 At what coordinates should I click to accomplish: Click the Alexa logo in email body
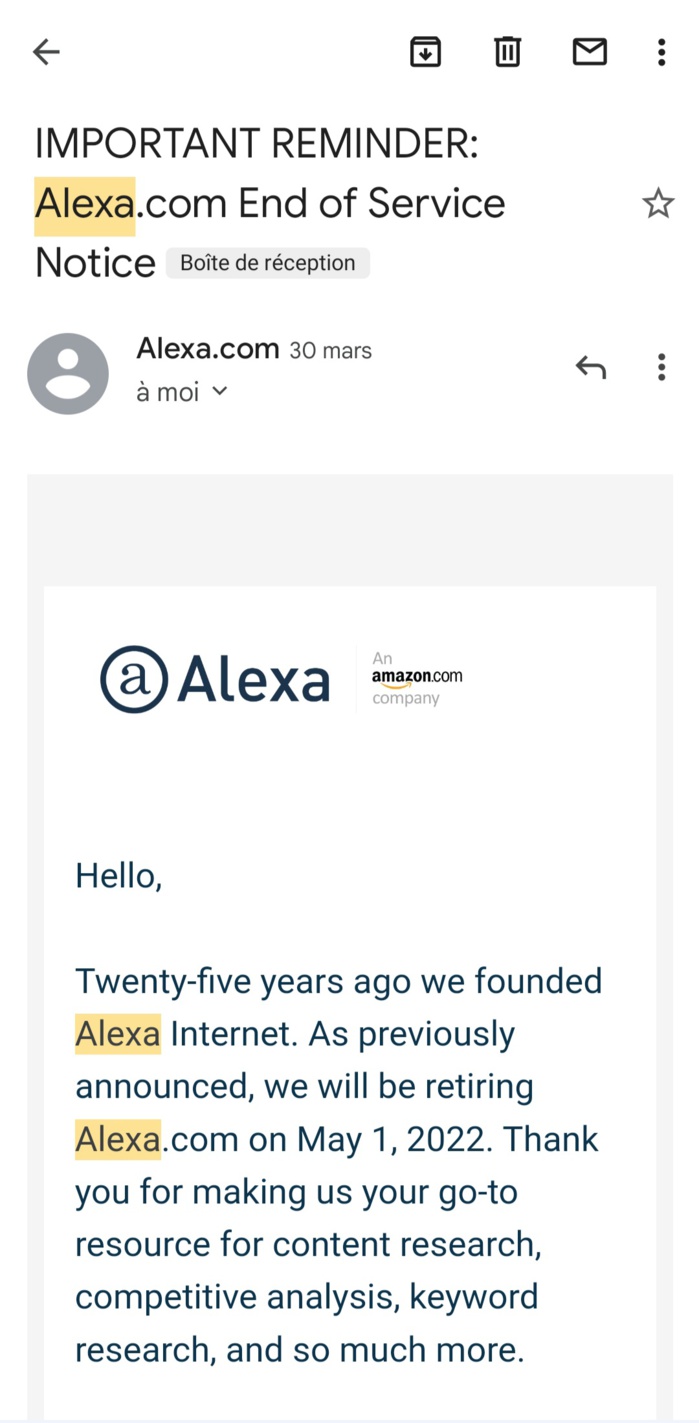click(215, 680)
